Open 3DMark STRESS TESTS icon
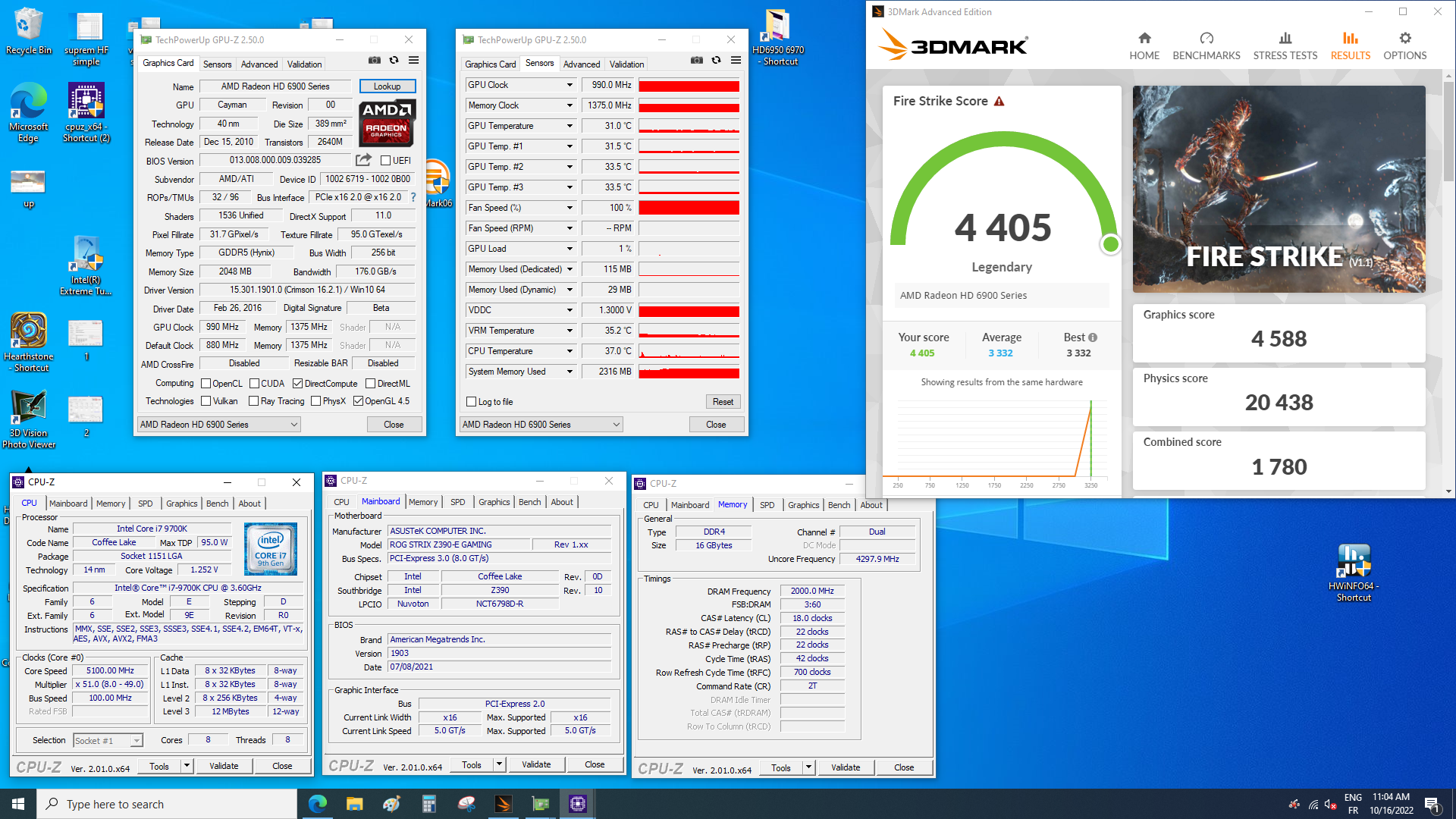This screenshot has width=1456, height=819. [1285, 39]
